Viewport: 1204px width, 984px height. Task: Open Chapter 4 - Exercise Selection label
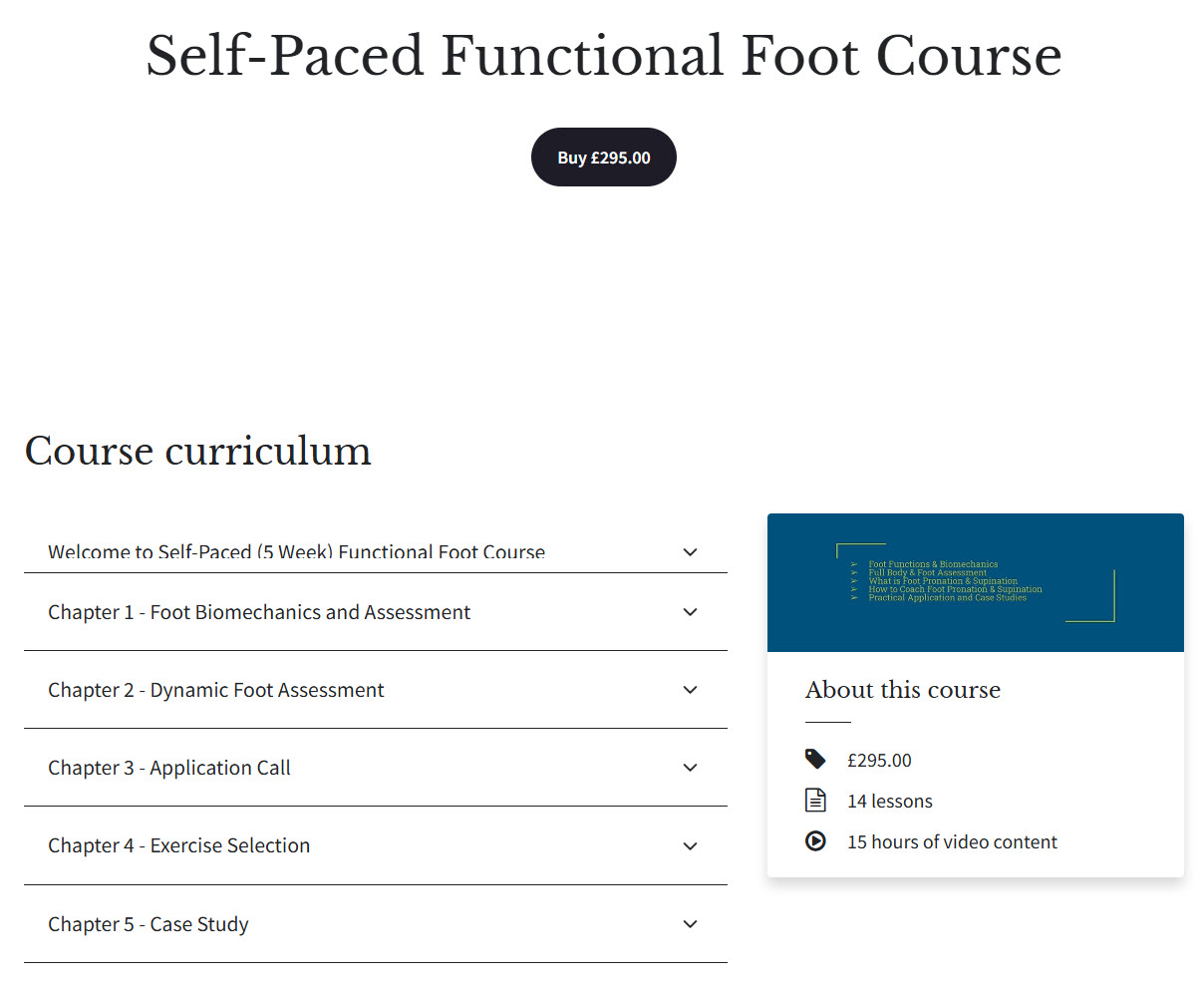(x=179, y=845)
